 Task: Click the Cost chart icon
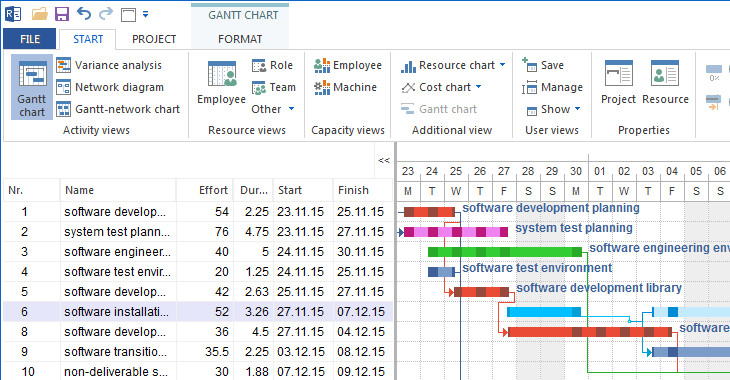click(408, 87)
